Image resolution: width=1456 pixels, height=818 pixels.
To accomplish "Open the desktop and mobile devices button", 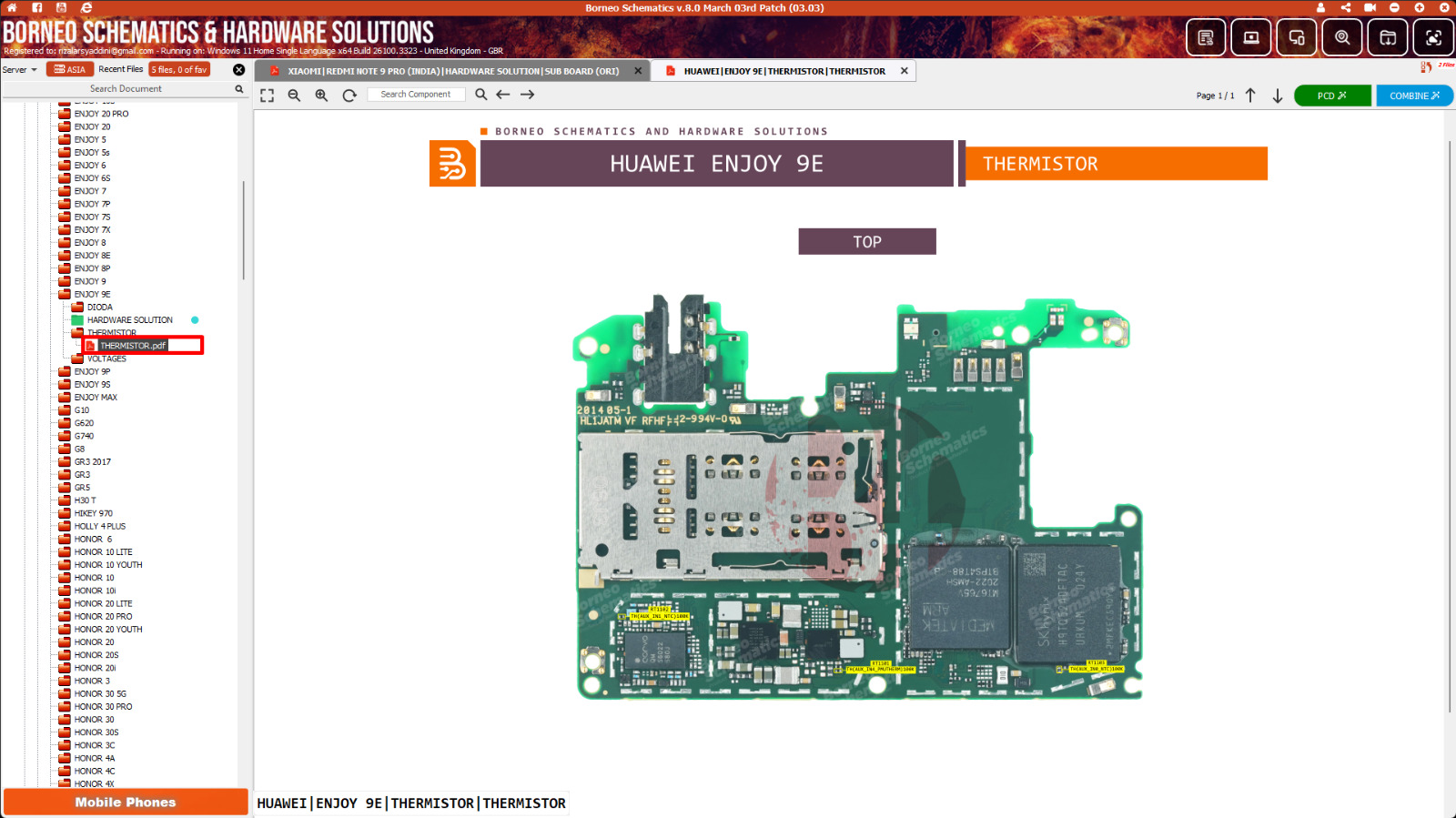I will click(x=1297, y=37).
